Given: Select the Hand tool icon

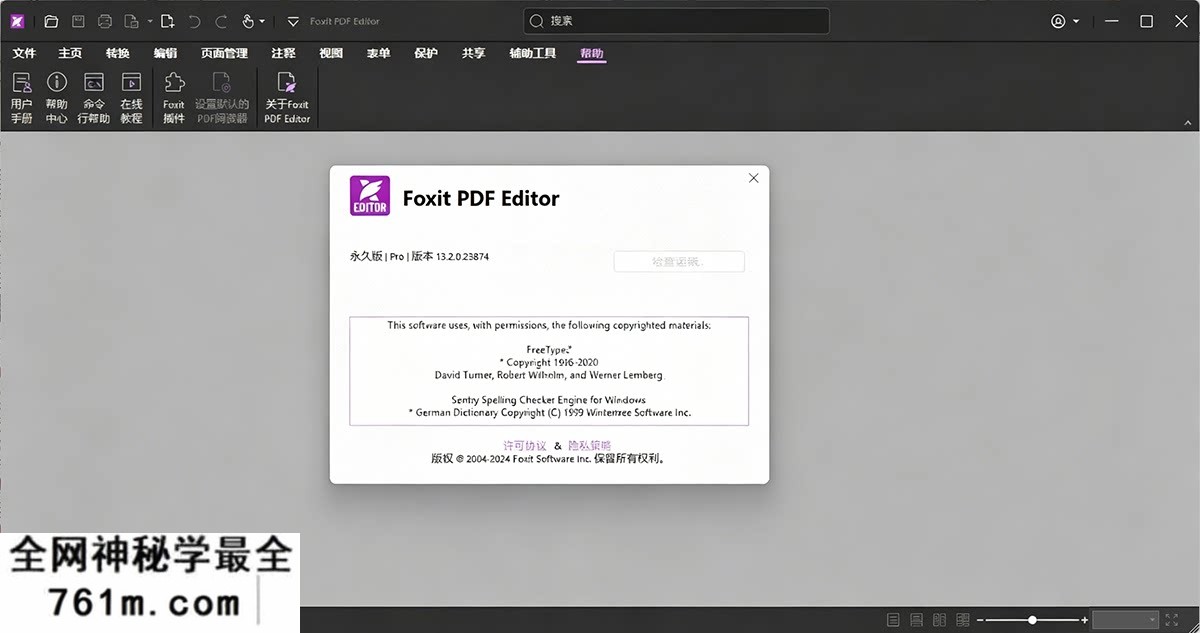Looking at the screenshot, I should pos(247,21).
